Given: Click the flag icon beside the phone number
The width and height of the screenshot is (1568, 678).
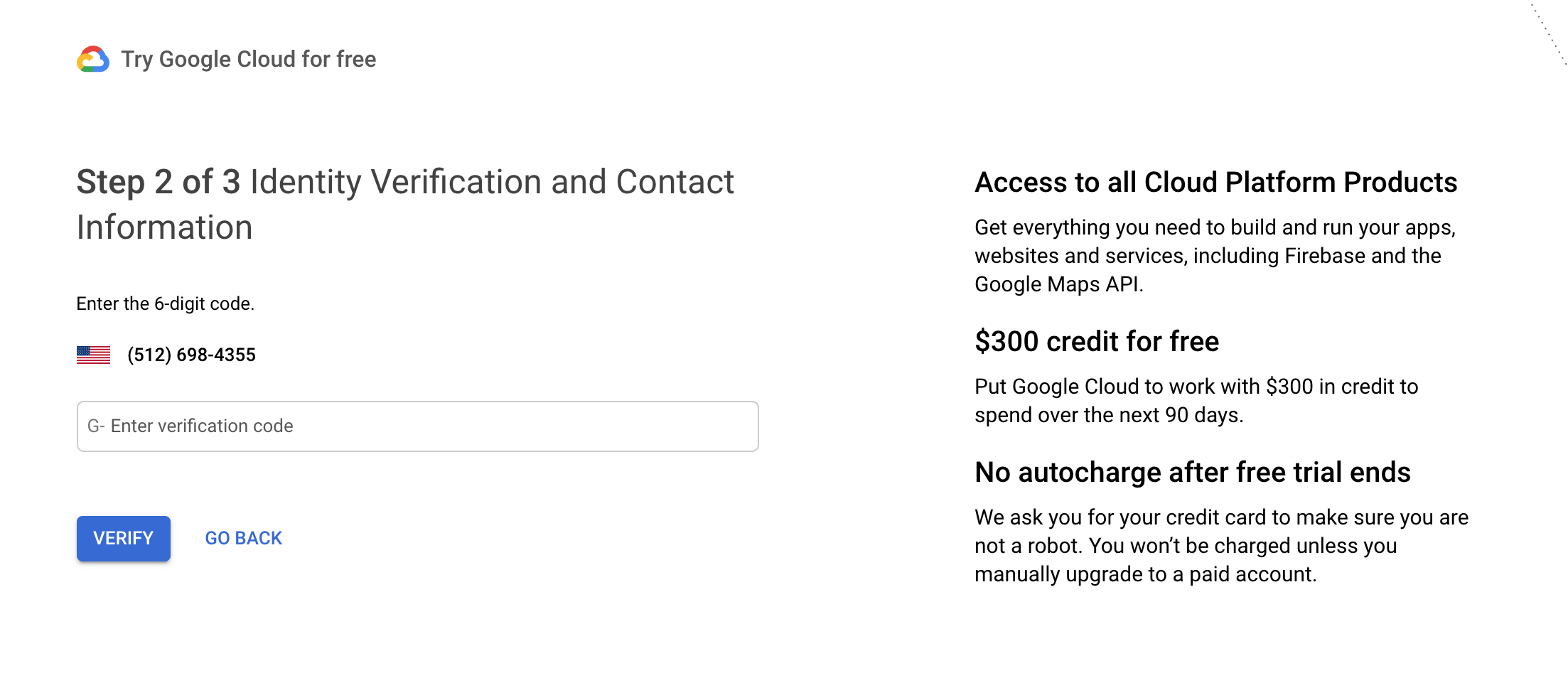Looking at the screenshot, I should [93, 354].
